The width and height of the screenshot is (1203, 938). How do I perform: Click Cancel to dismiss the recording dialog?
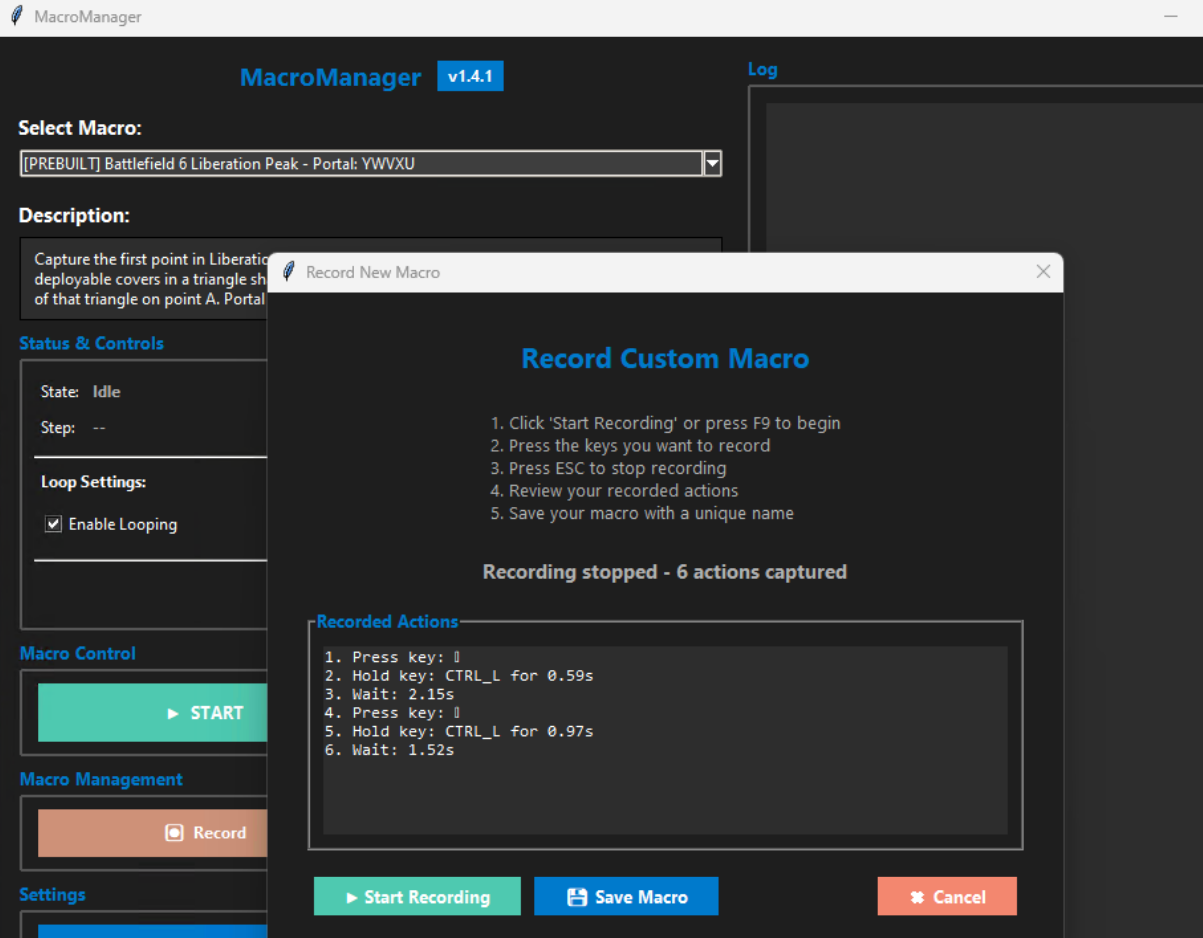click(946, 895)
